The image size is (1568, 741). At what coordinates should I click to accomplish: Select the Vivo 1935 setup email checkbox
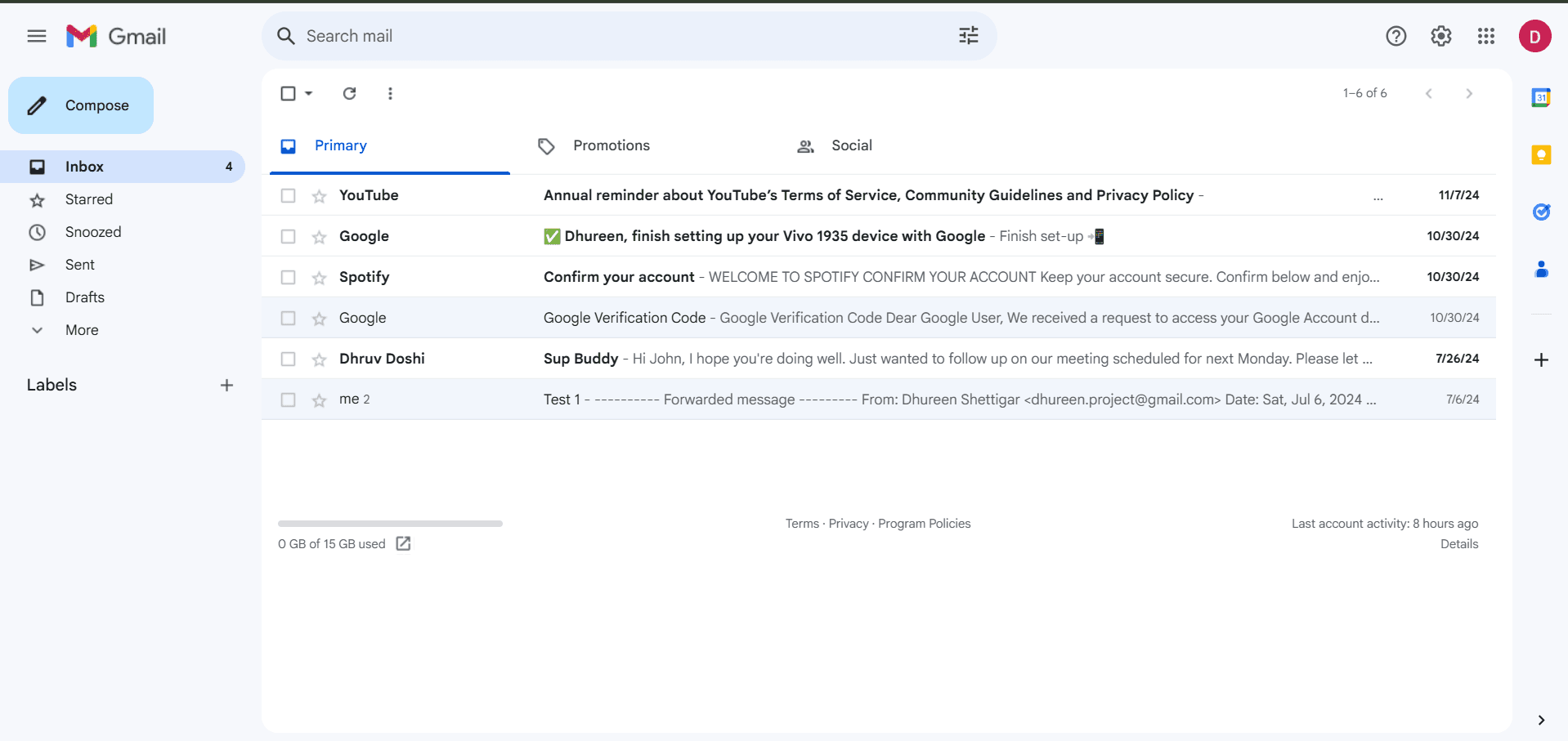[288, 236]
